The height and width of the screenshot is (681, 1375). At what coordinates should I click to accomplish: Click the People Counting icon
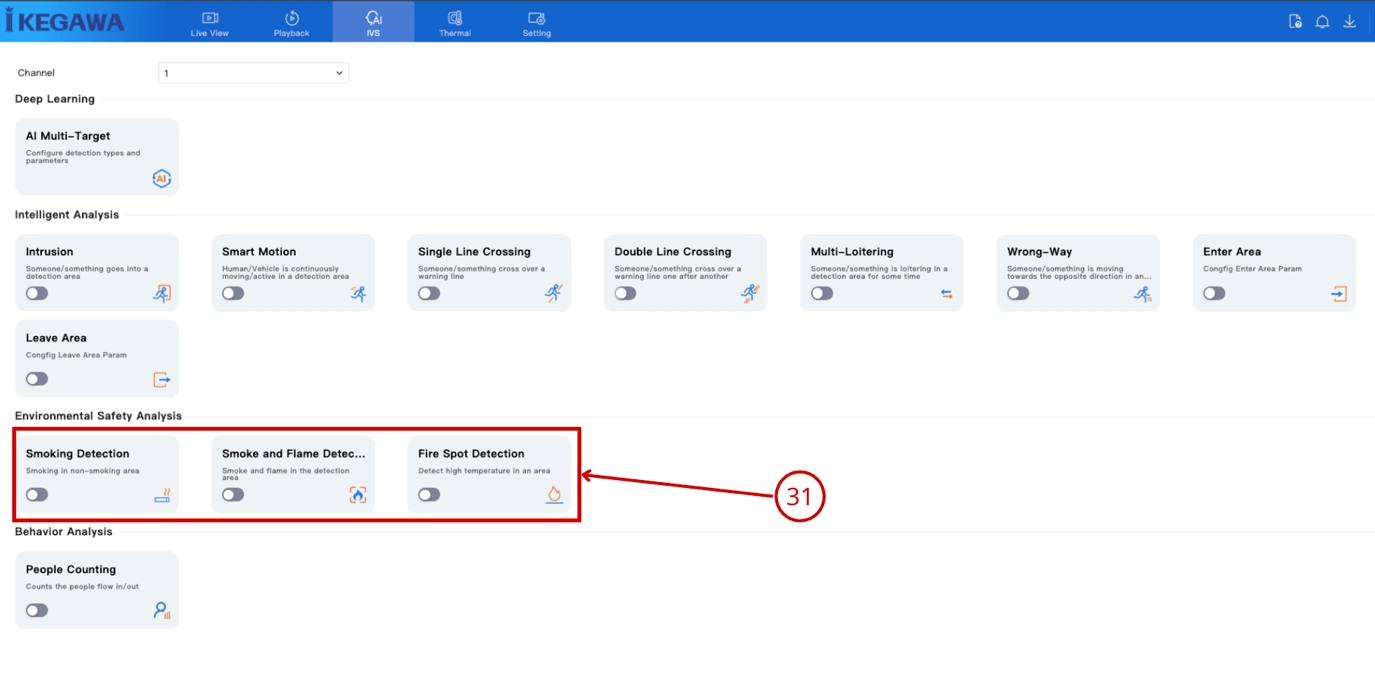tap(161, 610)
